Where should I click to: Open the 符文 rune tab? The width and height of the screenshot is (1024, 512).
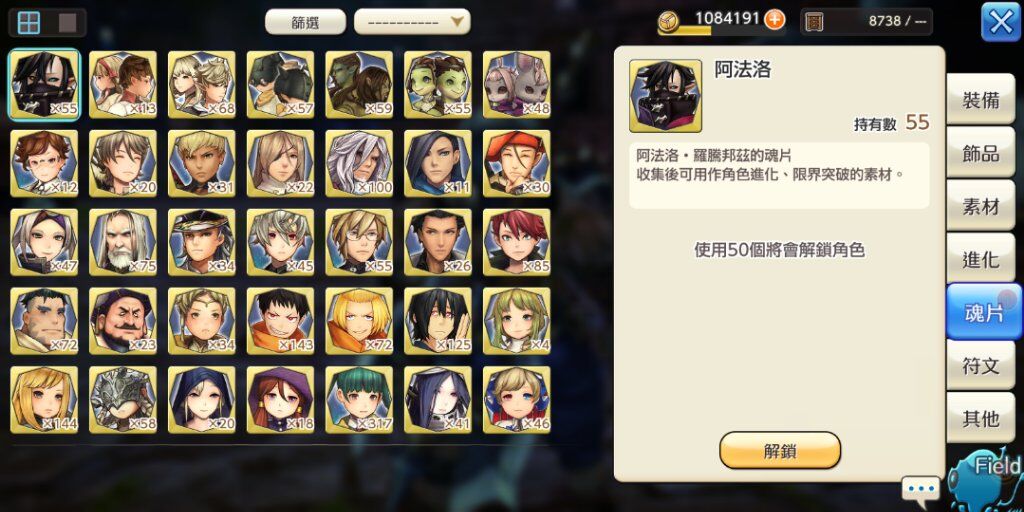click(980, 366)
